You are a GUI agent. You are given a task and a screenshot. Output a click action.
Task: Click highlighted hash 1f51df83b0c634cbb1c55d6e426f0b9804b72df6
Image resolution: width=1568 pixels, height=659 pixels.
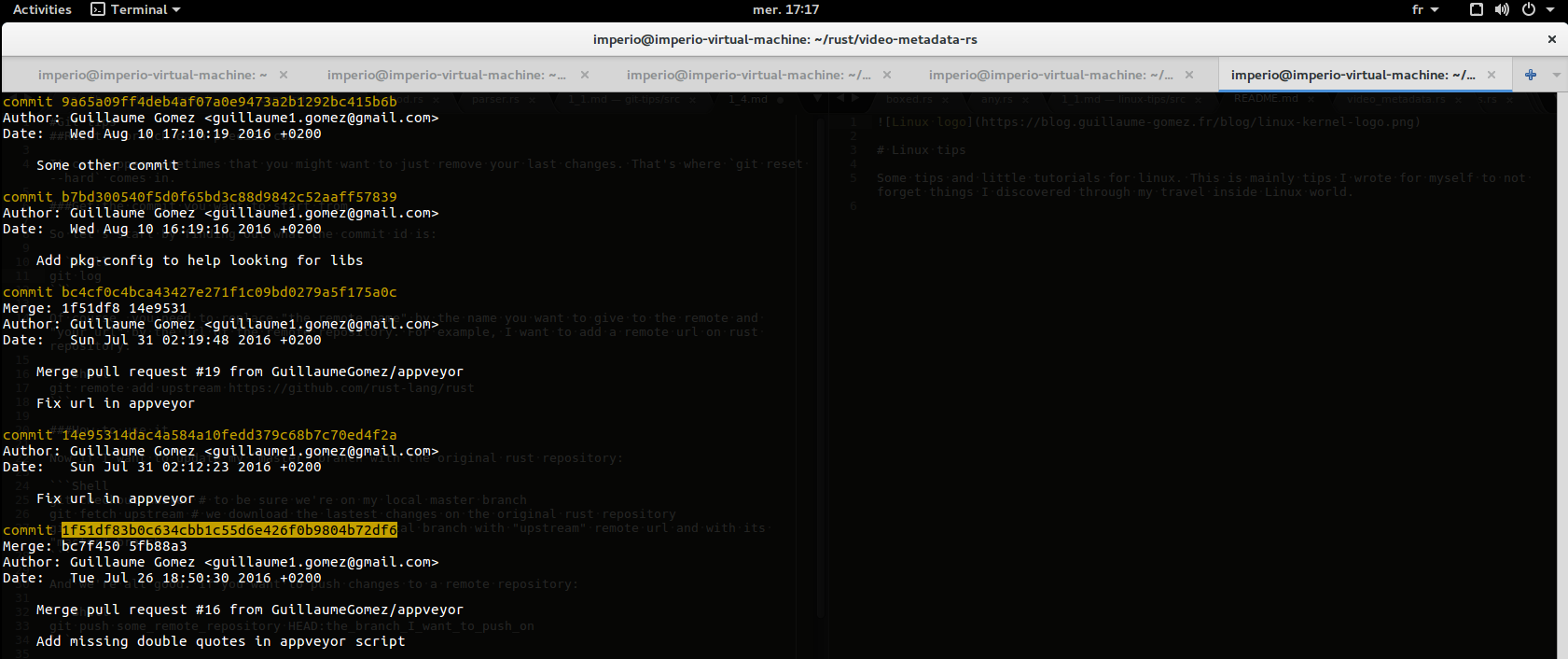tap(229, 530)
